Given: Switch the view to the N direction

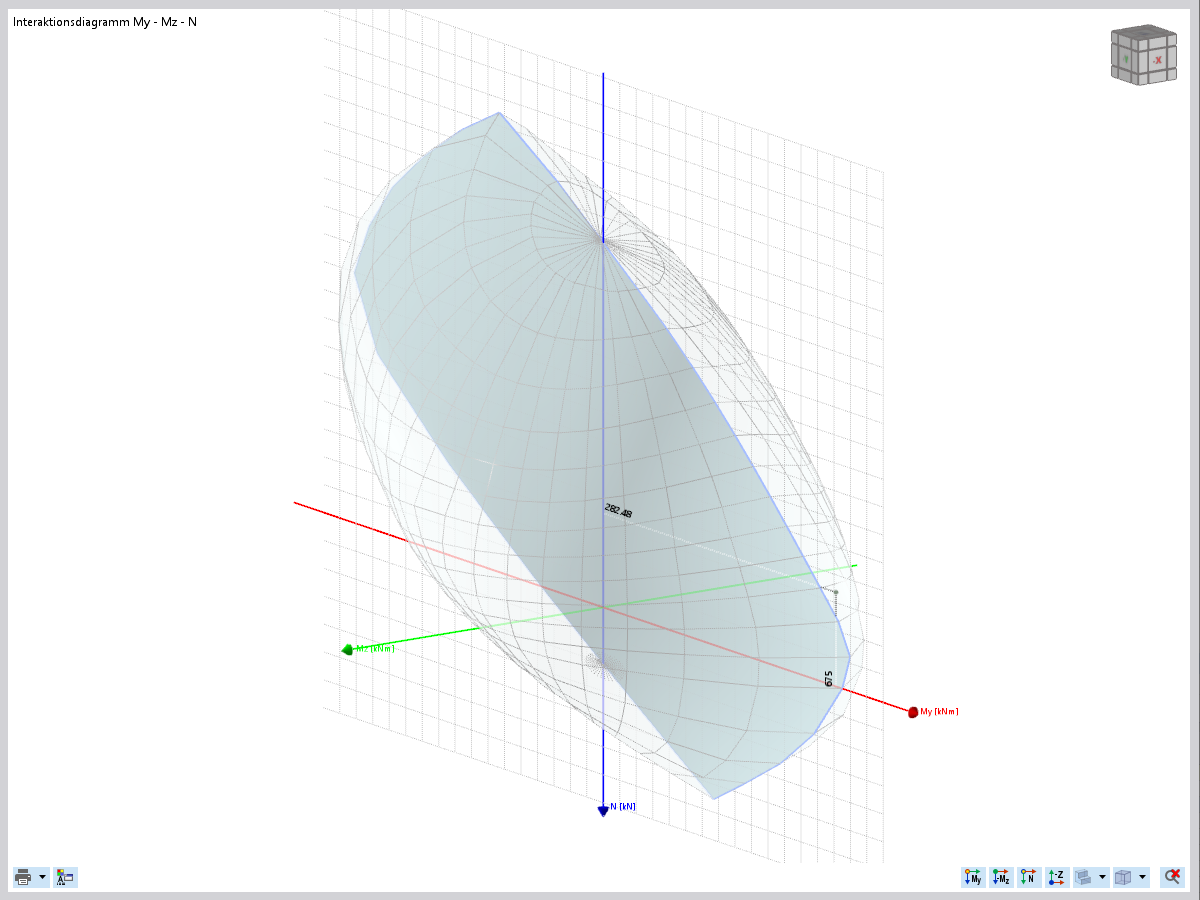Looking at the screenshot, I should (1029, 877).
